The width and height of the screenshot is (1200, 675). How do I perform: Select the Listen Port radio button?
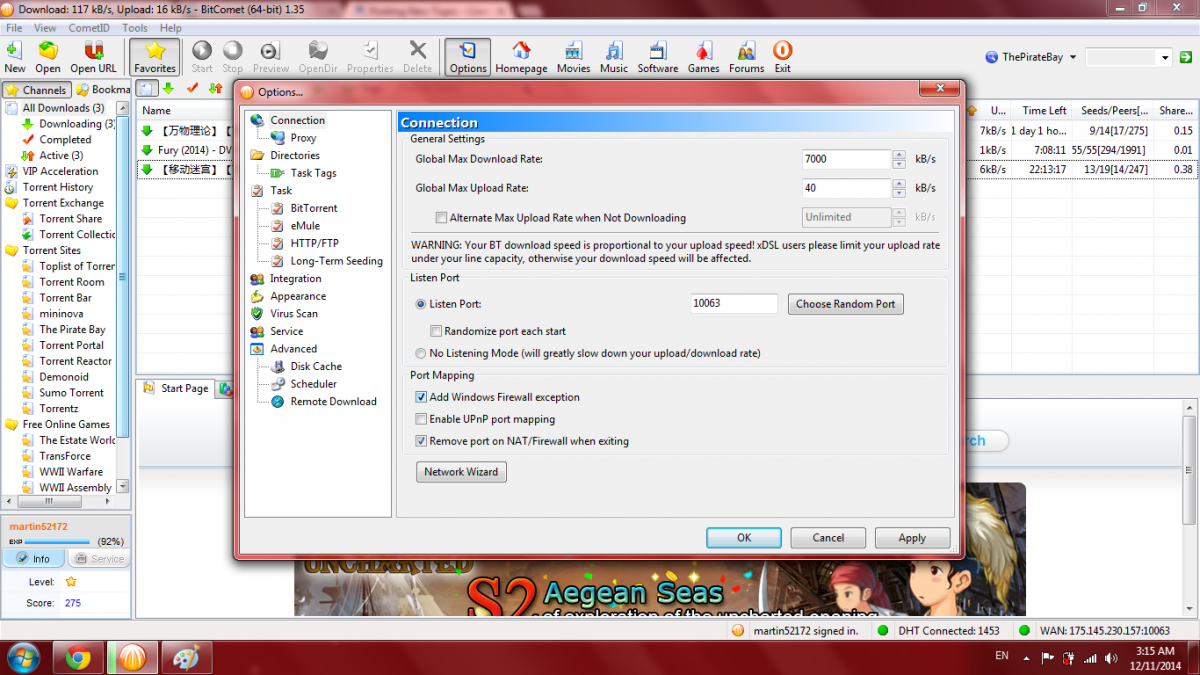420,304
